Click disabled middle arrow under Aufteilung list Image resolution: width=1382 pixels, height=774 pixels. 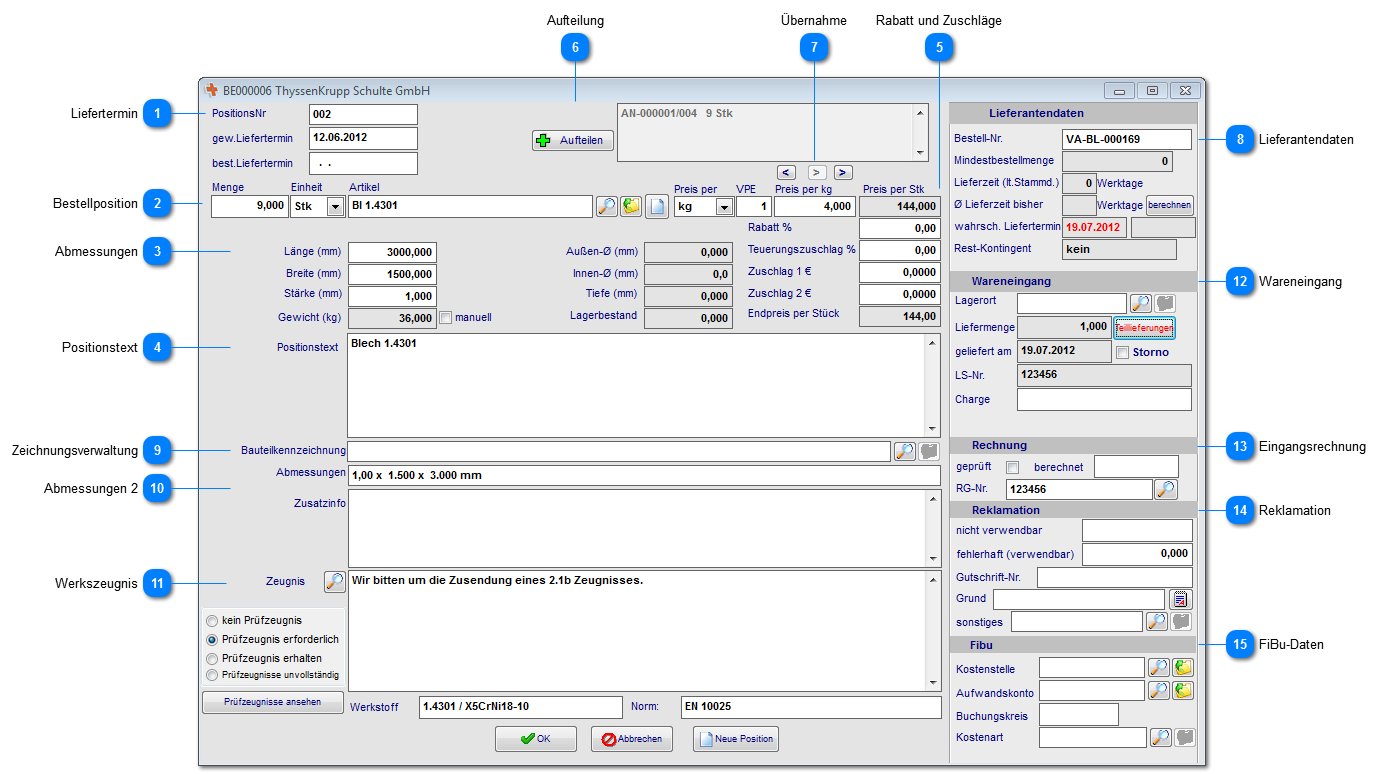(815, 172)
